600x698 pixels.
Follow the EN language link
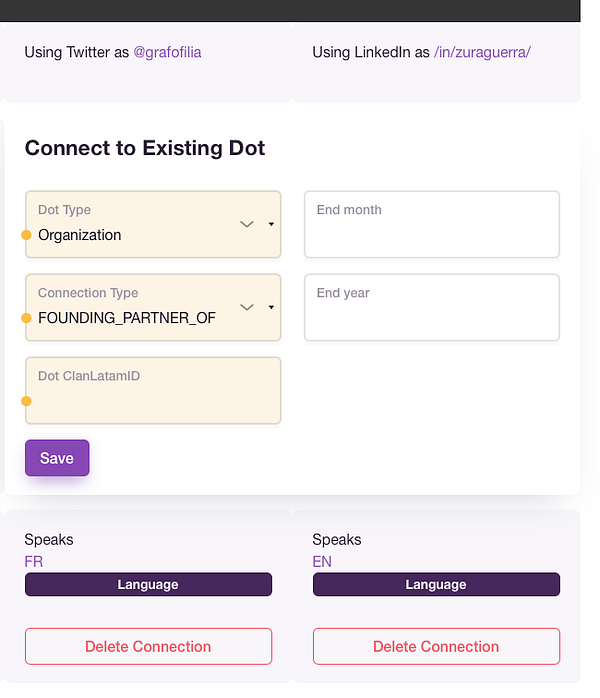point(322,562)
